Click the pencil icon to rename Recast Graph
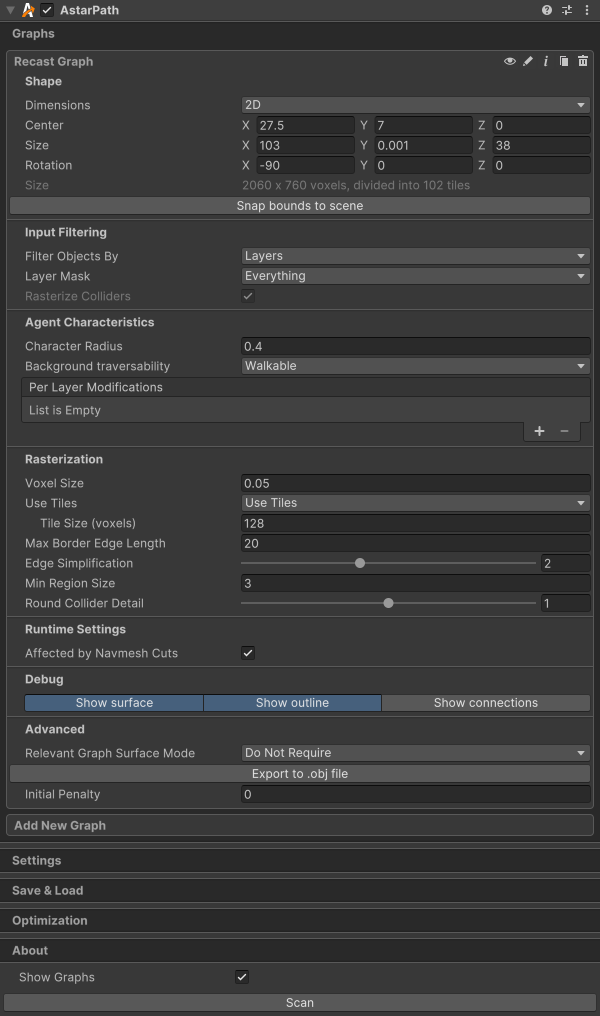The width and height of the screenshot is (600, 1016). click(528, 61)
